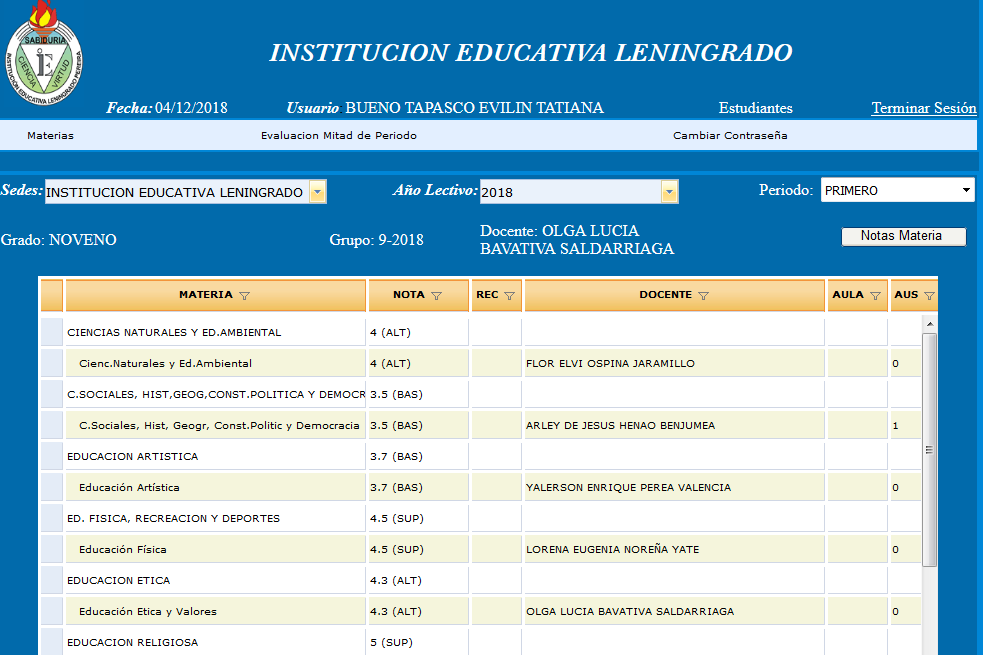Click the Notas Materia button
The width and height of the screenshot is (983, 655).
[x=904, y=236]
